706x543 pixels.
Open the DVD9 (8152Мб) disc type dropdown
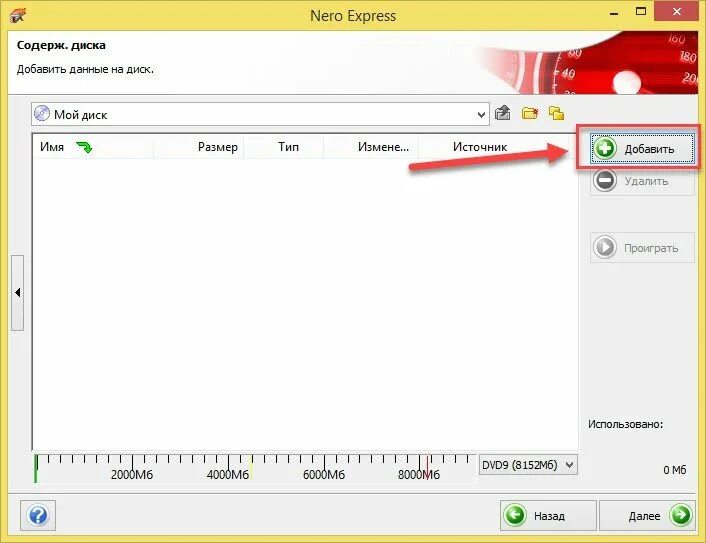tap(528, 465)
